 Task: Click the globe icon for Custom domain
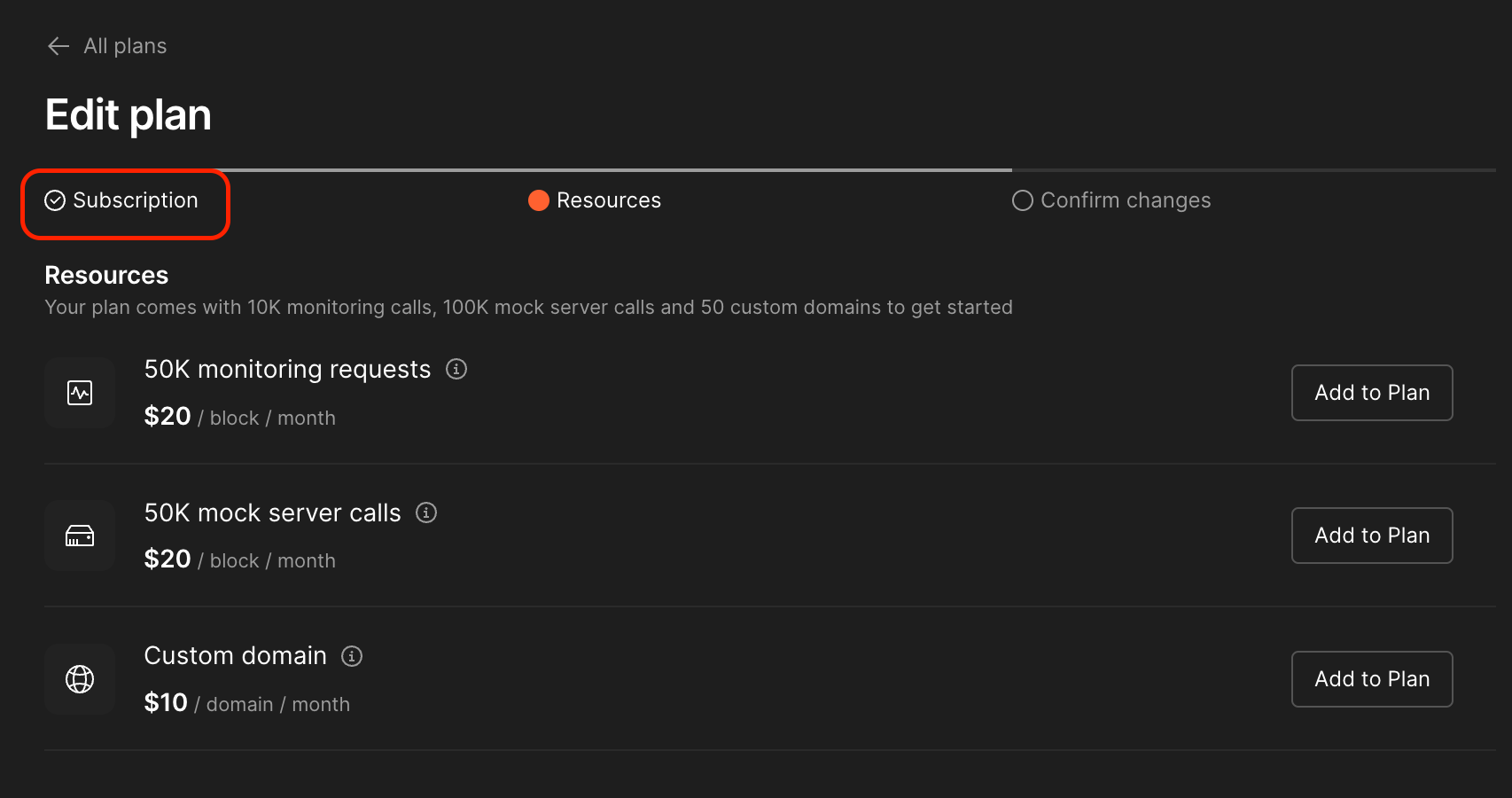click(x=80, y=679)
